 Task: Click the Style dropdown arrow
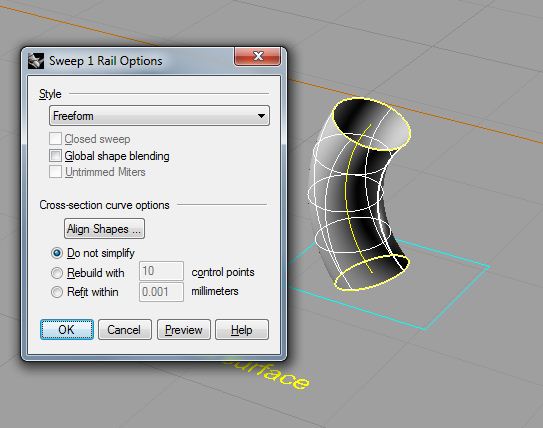tap(261, 116)
